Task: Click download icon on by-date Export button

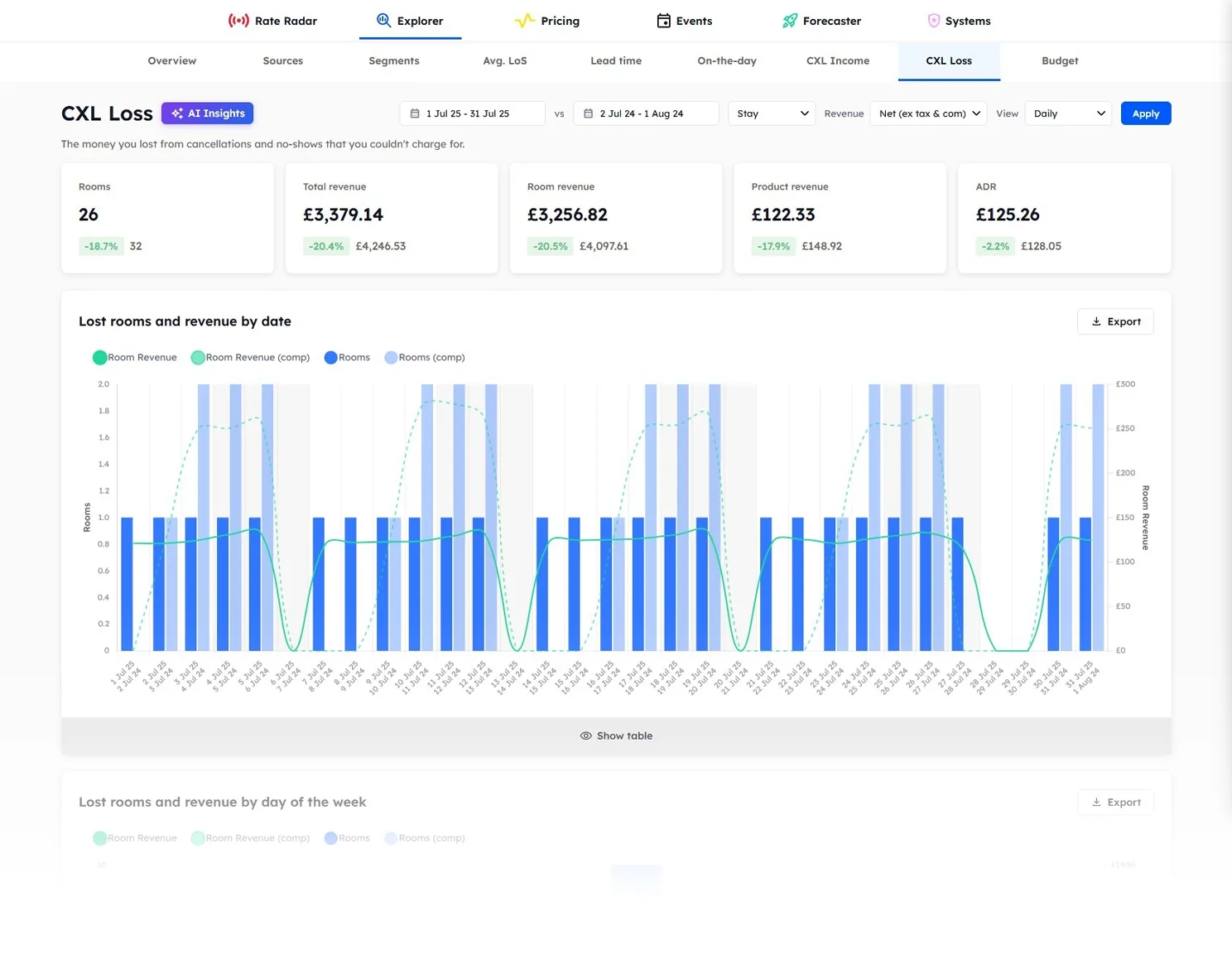Action: [1096, 321]
